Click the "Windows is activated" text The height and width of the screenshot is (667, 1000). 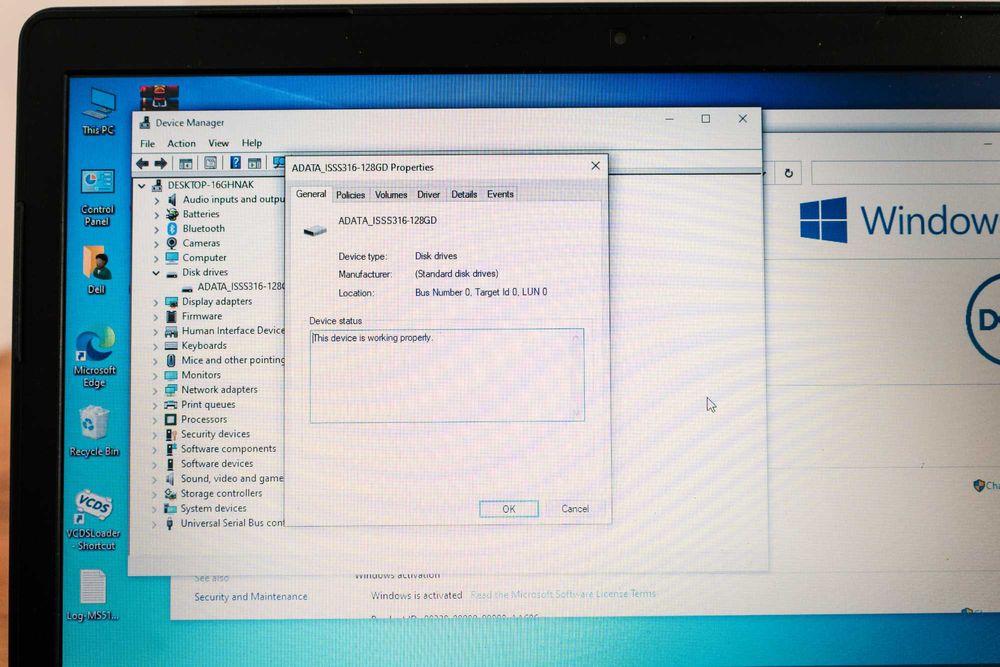coord(416,596)
